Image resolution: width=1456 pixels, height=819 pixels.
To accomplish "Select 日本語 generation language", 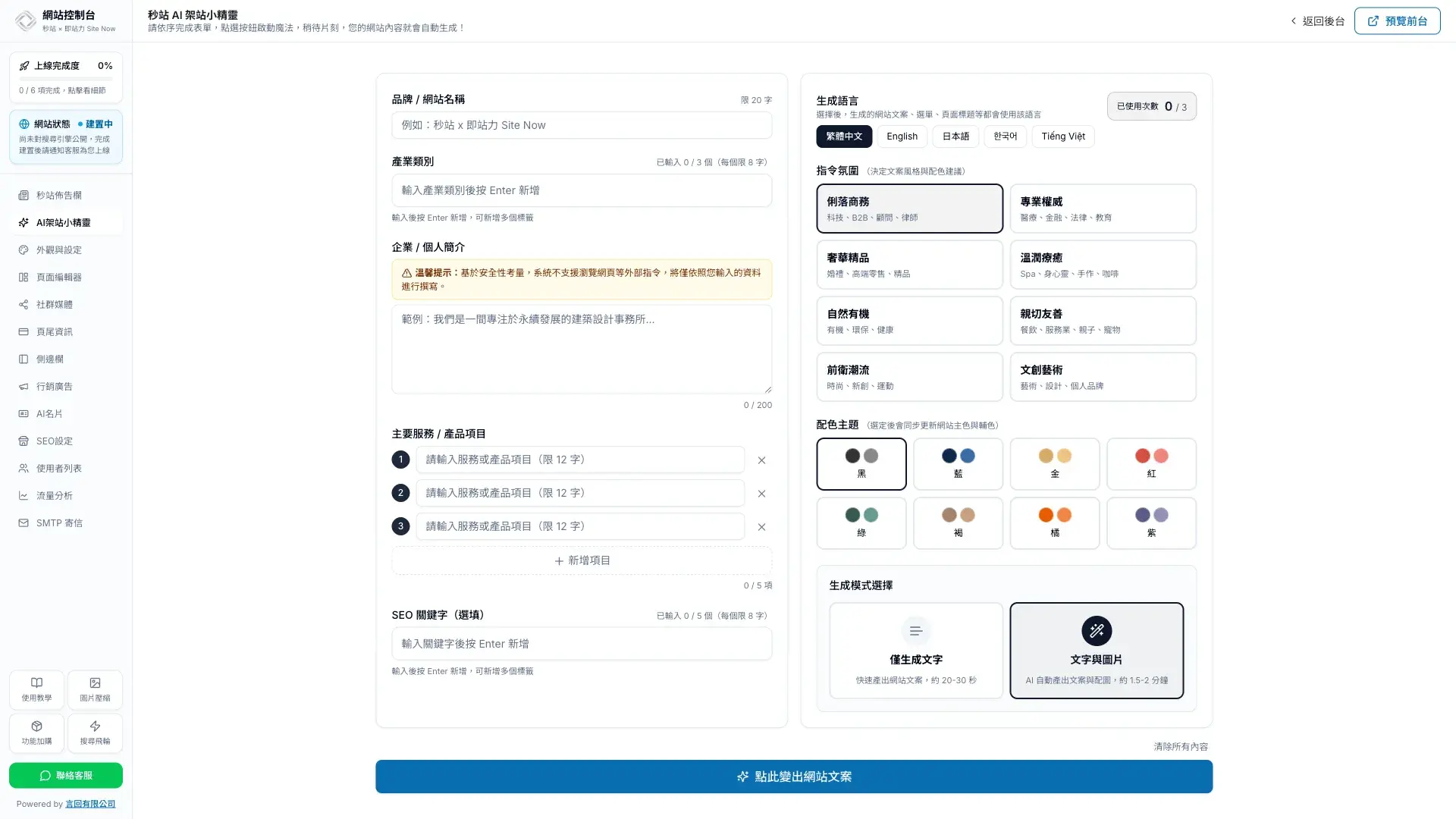I will click(x=955, y=136).
